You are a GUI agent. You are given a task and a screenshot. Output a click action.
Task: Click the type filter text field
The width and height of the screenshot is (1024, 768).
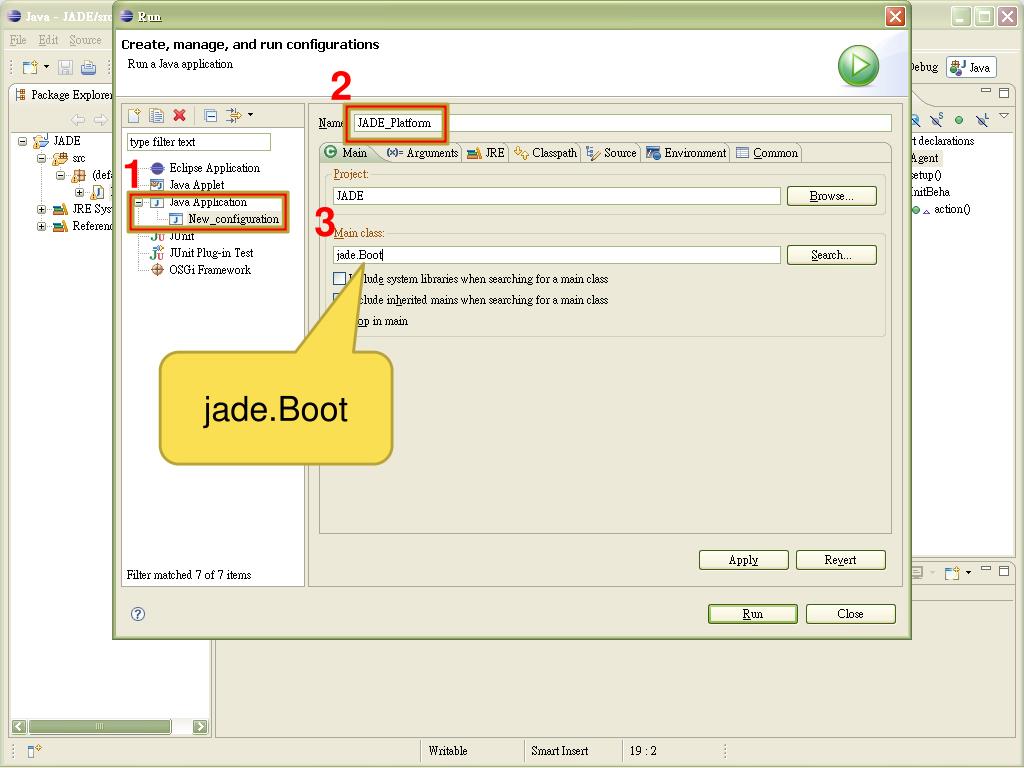(x=199, y=142)
